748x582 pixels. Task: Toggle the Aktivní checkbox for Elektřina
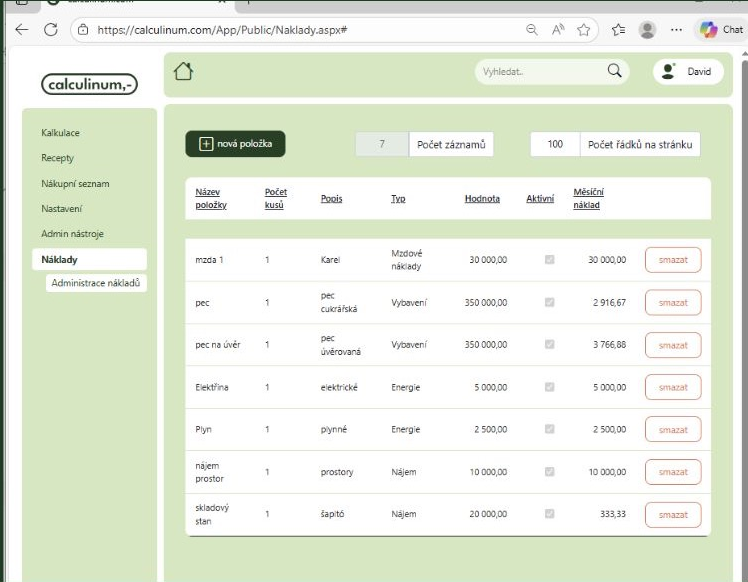click(550, 387)
